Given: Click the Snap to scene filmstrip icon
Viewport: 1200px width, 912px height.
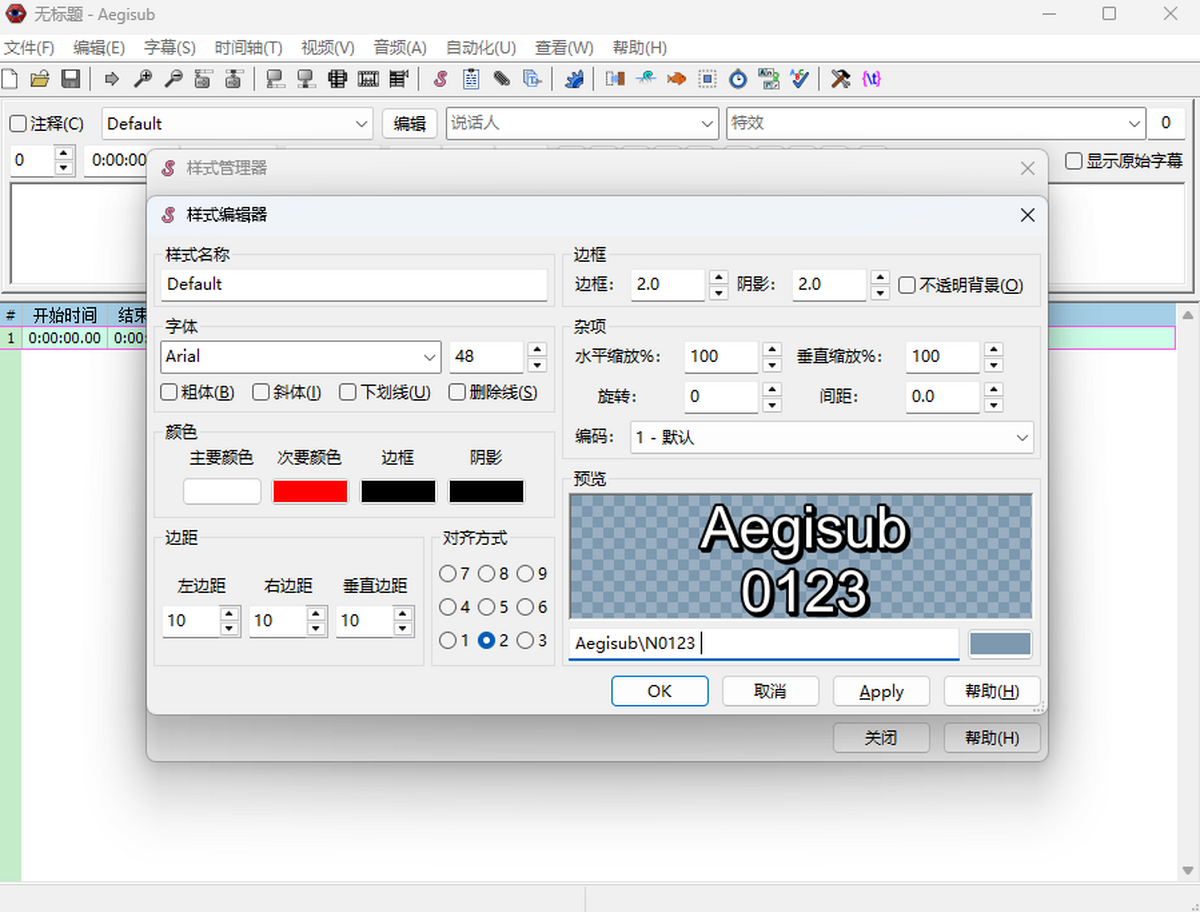Looking at the screenshot, I should (x=368, y=78).
